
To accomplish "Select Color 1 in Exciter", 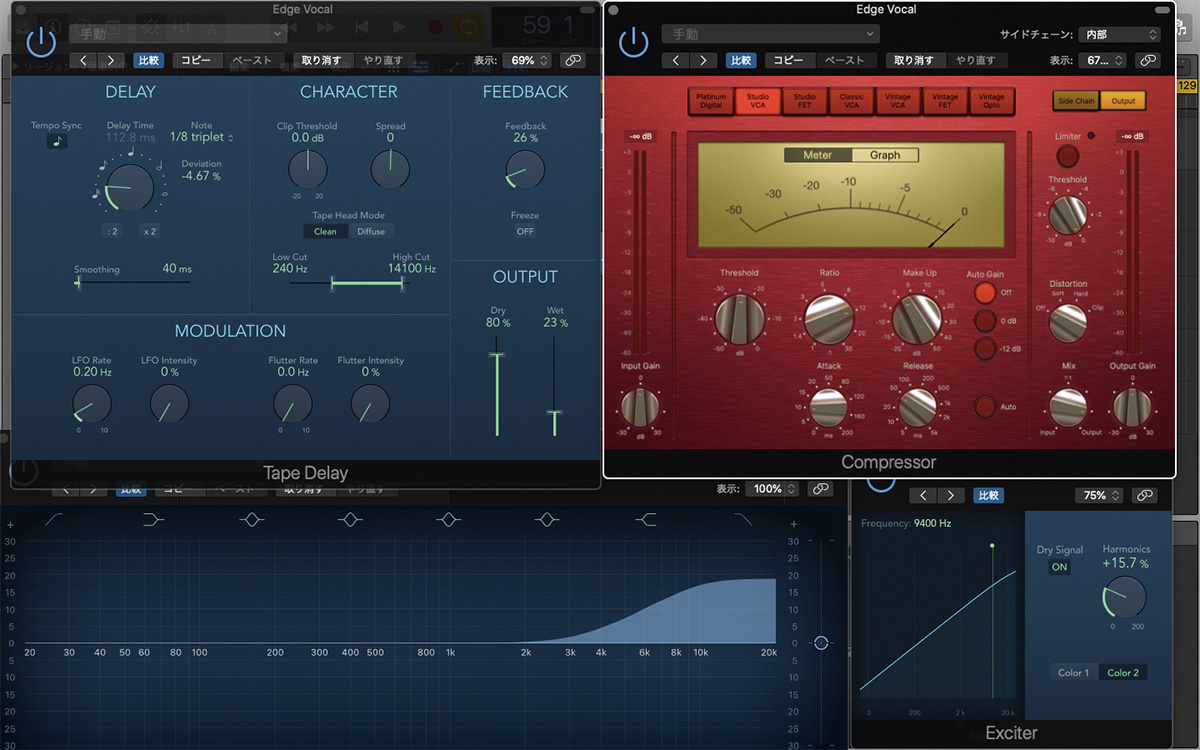I will coord(1074,673).
